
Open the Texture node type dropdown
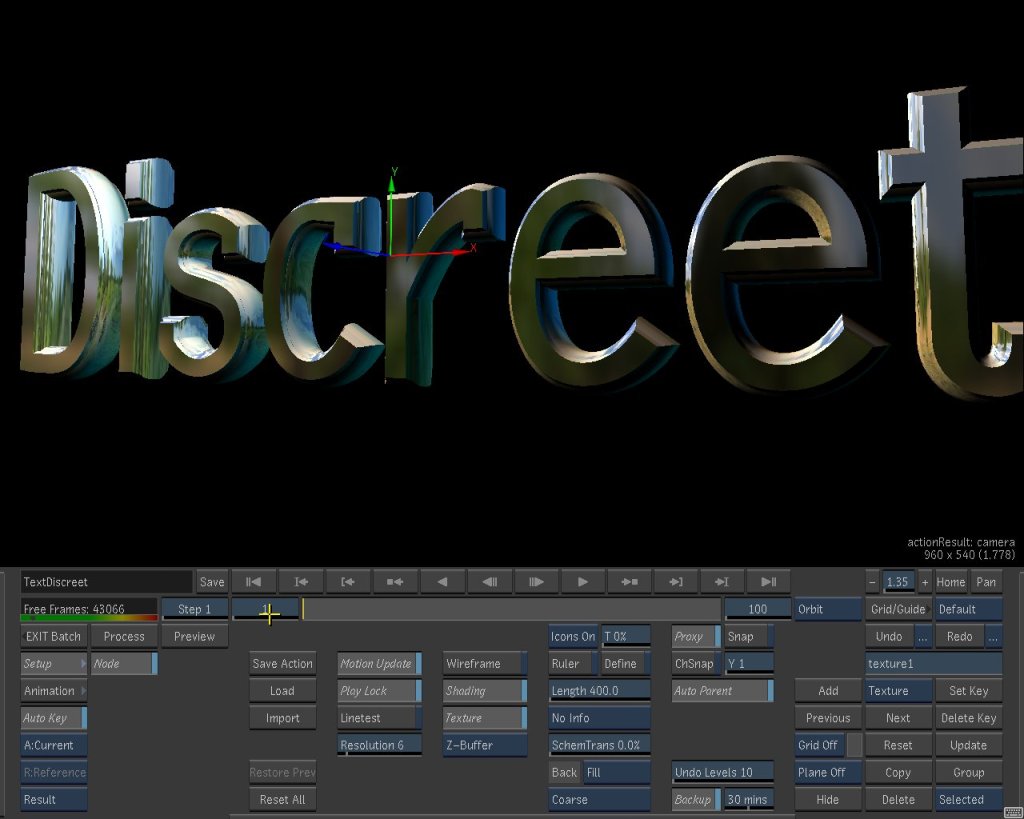[898, 691]
